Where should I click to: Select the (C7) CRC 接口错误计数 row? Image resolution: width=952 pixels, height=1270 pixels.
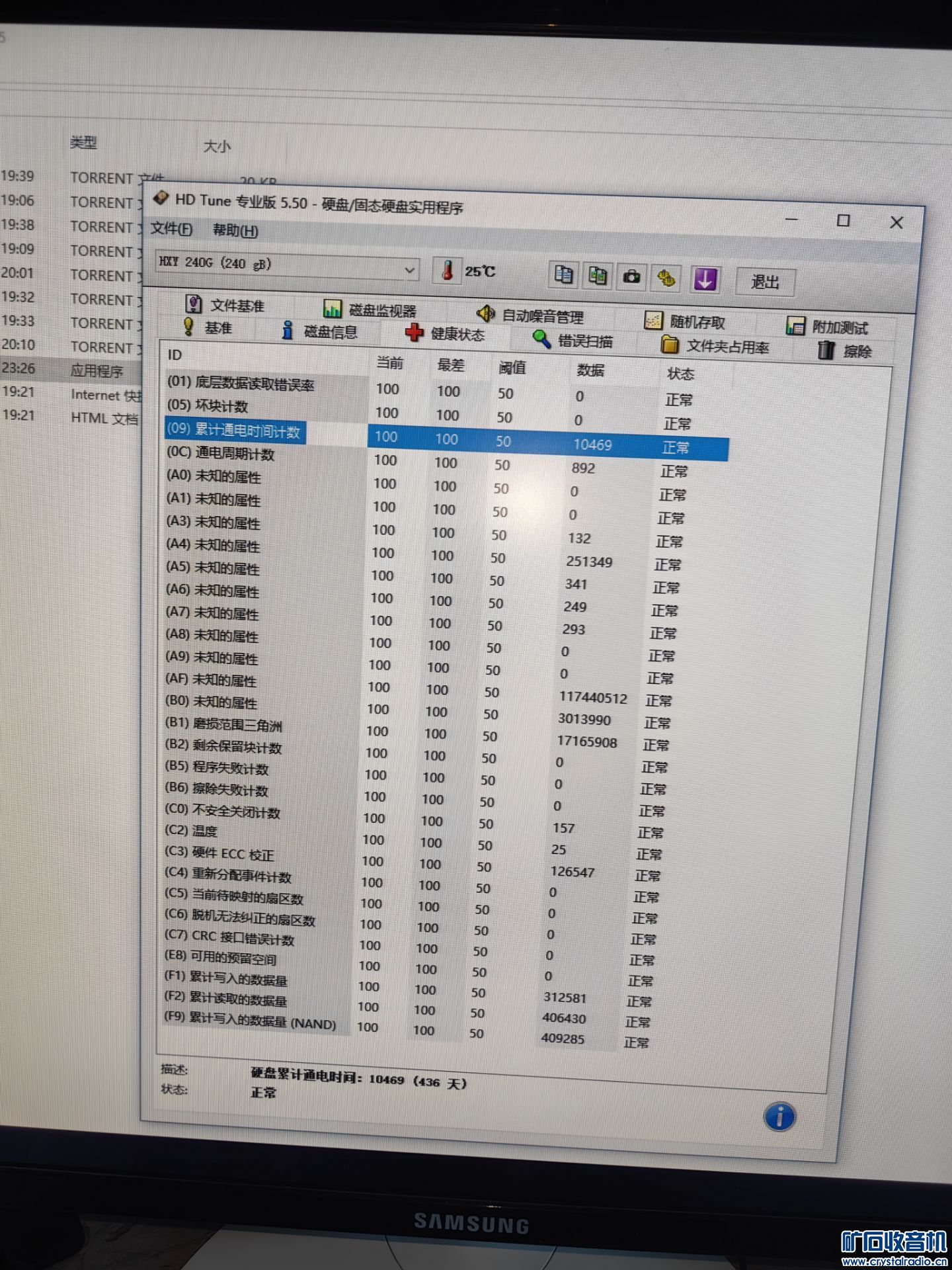click(411, 947)
